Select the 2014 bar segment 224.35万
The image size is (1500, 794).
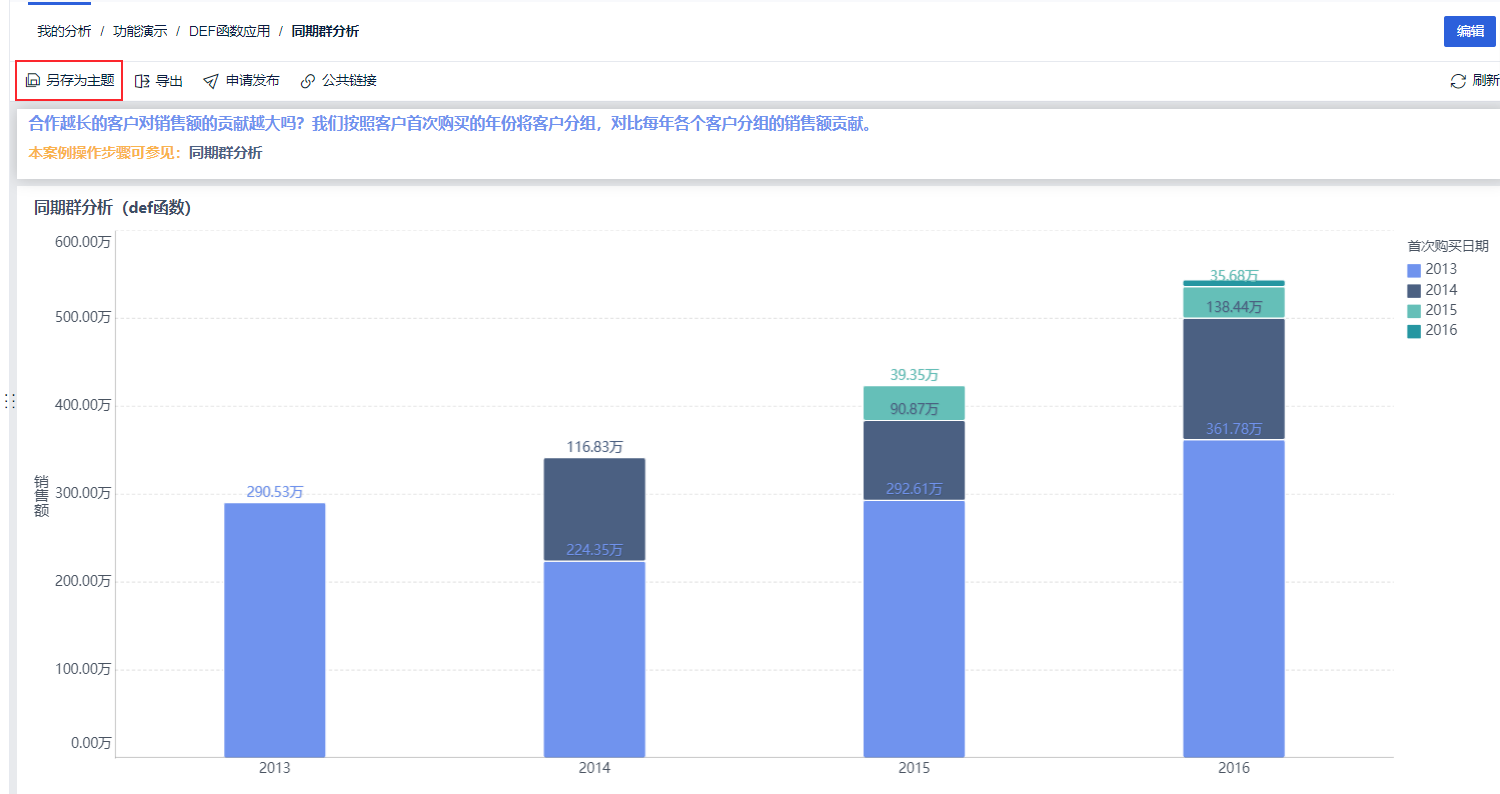(594, 659)
